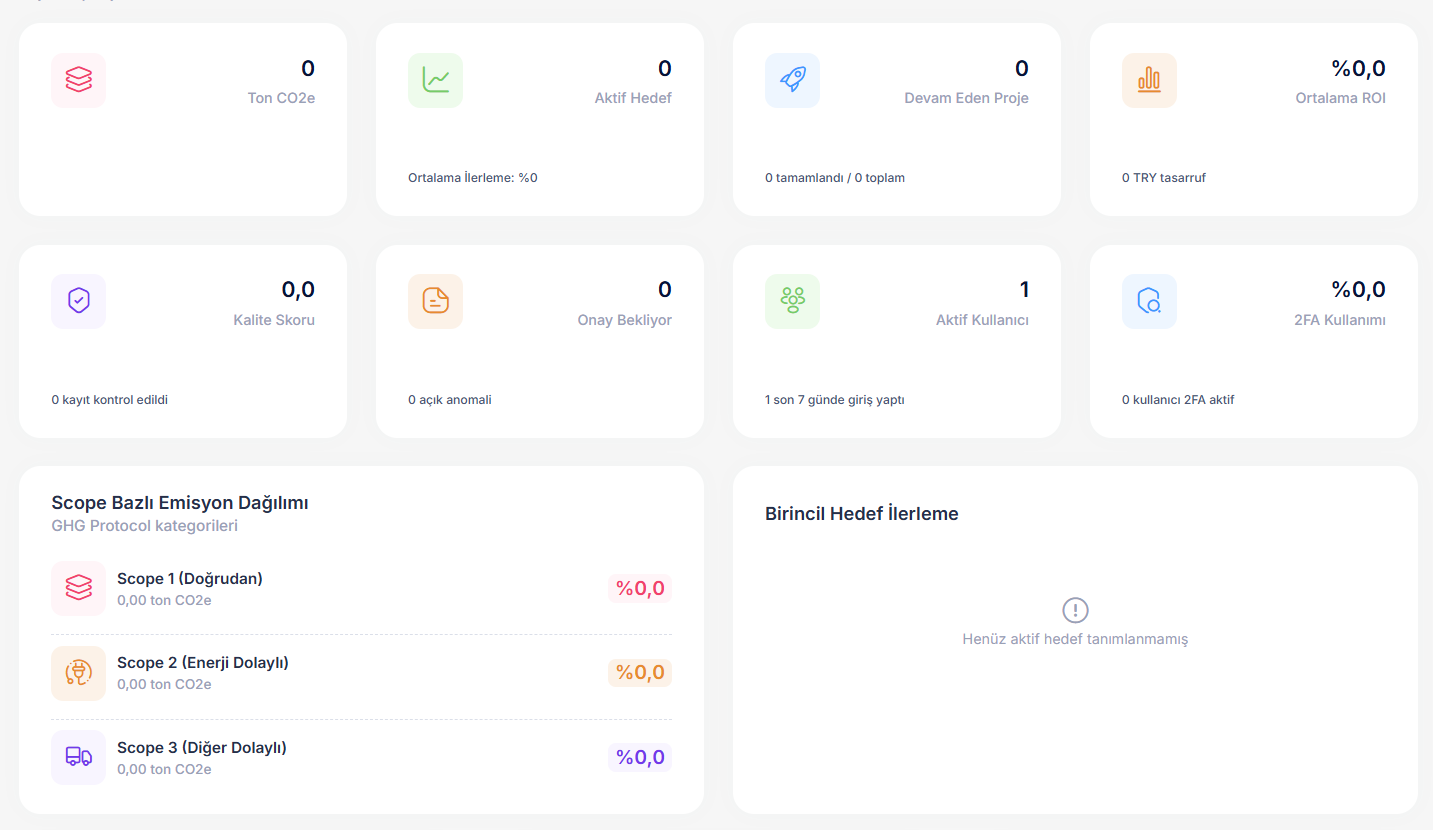Click the 'Scope Bazlı Emisyon Dağılımı' heading
The image size is (1433, 830).
click(x=180, y=503)
